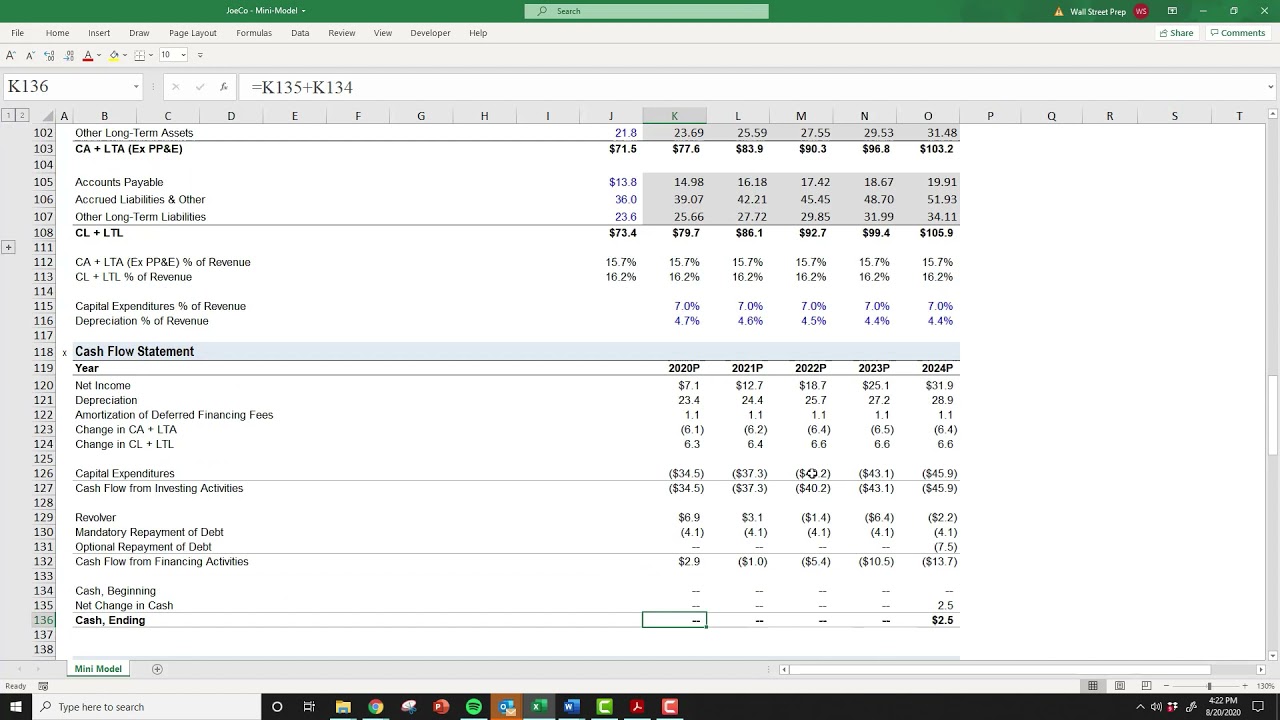
Task: Click the 130% zoom level
Action: pos(1266,686)
